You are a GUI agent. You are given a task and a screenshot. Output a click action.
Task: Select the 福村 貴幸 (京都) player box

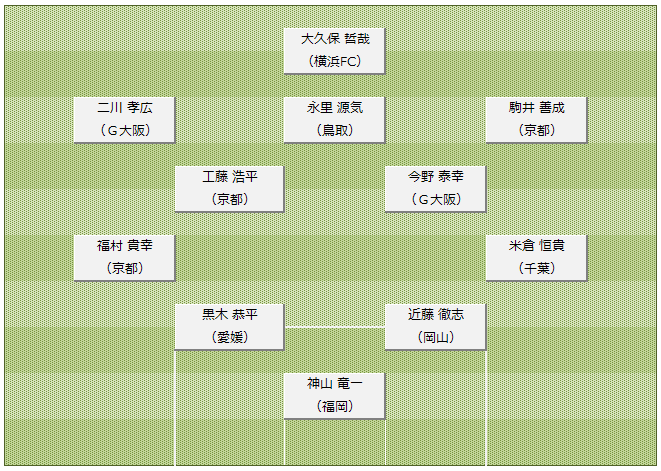[x=124, y=258]
